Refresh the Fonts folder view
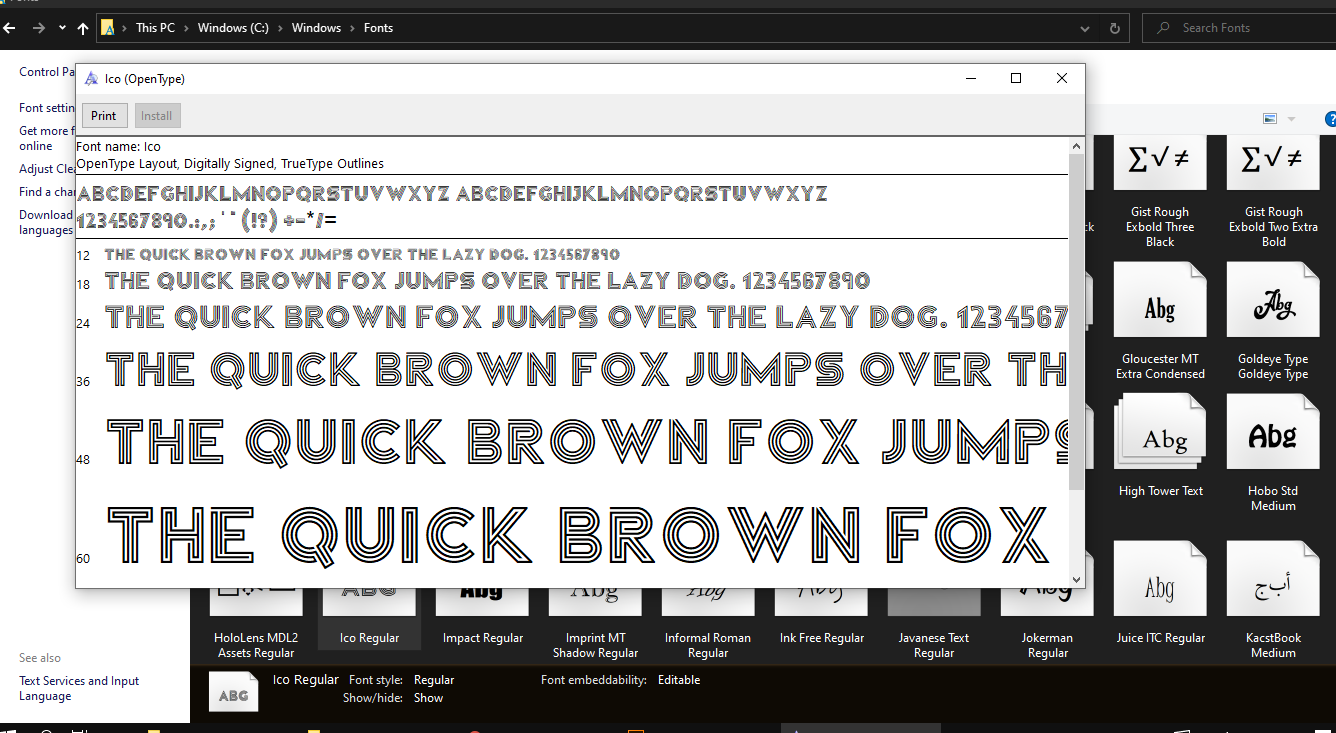1336x733 pixels. [x=1115, y=28]
